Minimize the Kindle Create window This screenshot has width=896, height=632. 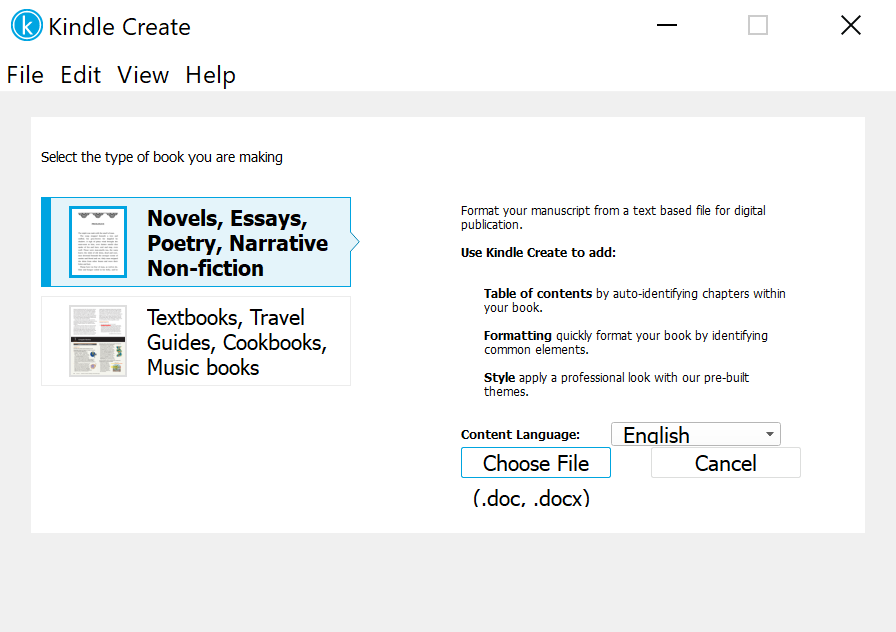(x=667, y=25)
